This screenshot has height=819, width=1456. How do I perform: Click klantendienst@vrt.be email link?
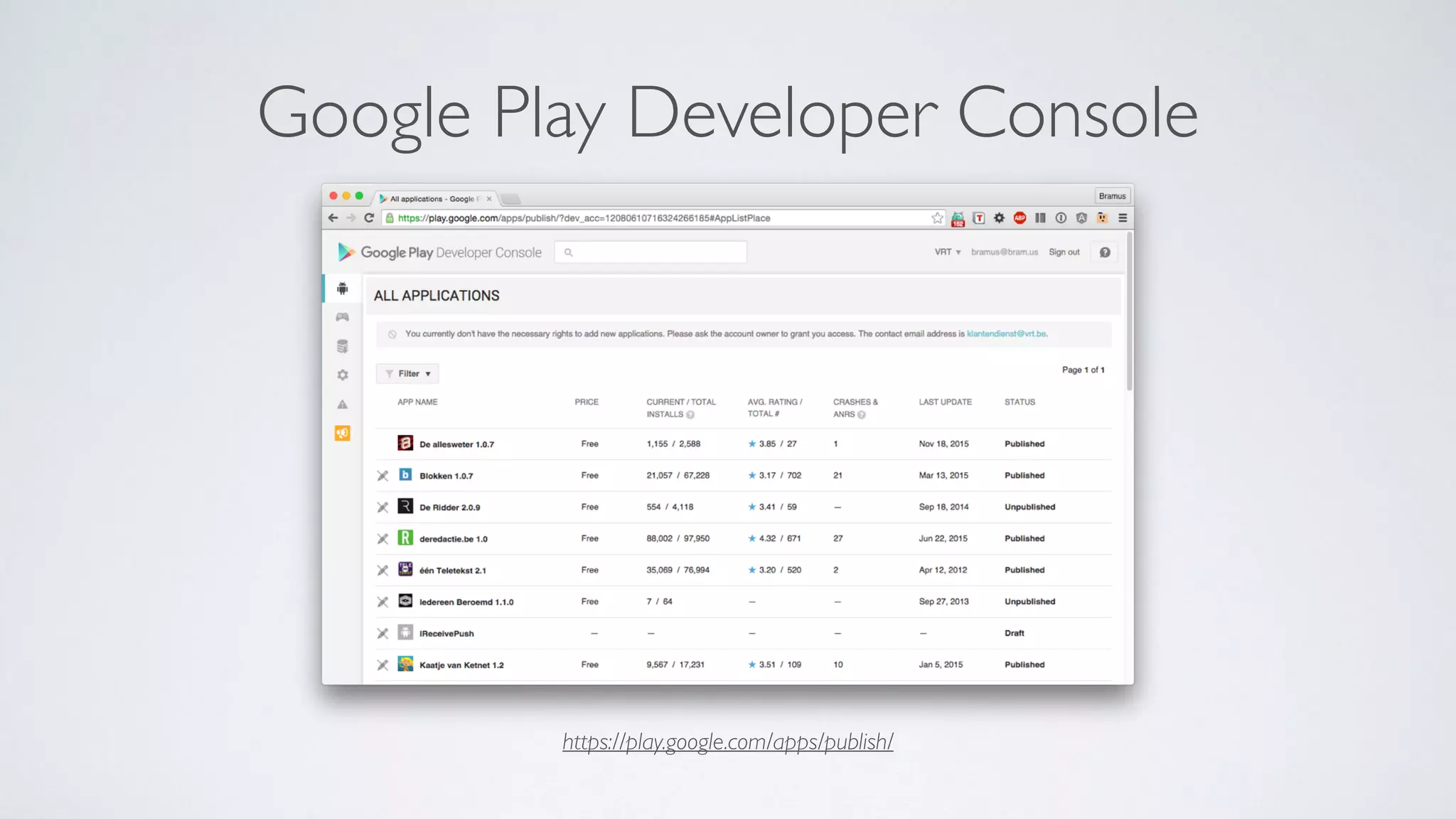[x=1006, y=333]
